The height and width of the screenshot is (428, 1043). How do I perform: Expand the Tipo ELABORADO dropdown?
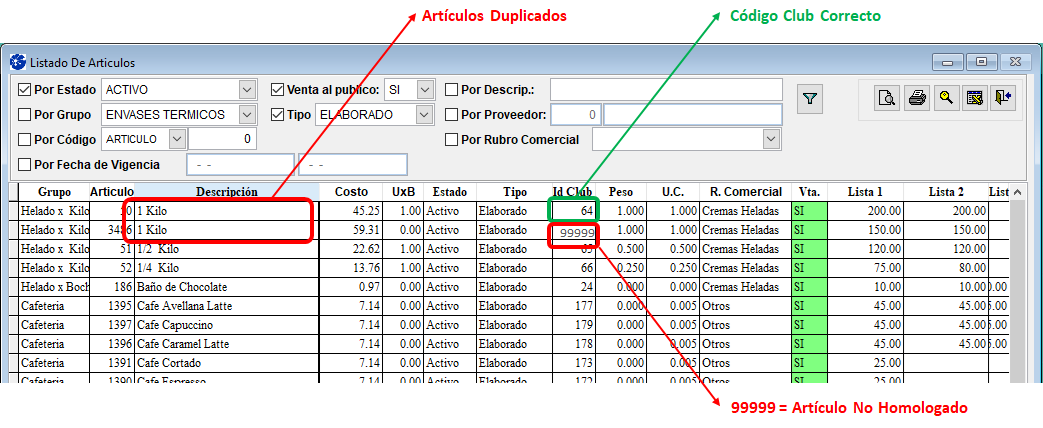[x=425, y=114]
